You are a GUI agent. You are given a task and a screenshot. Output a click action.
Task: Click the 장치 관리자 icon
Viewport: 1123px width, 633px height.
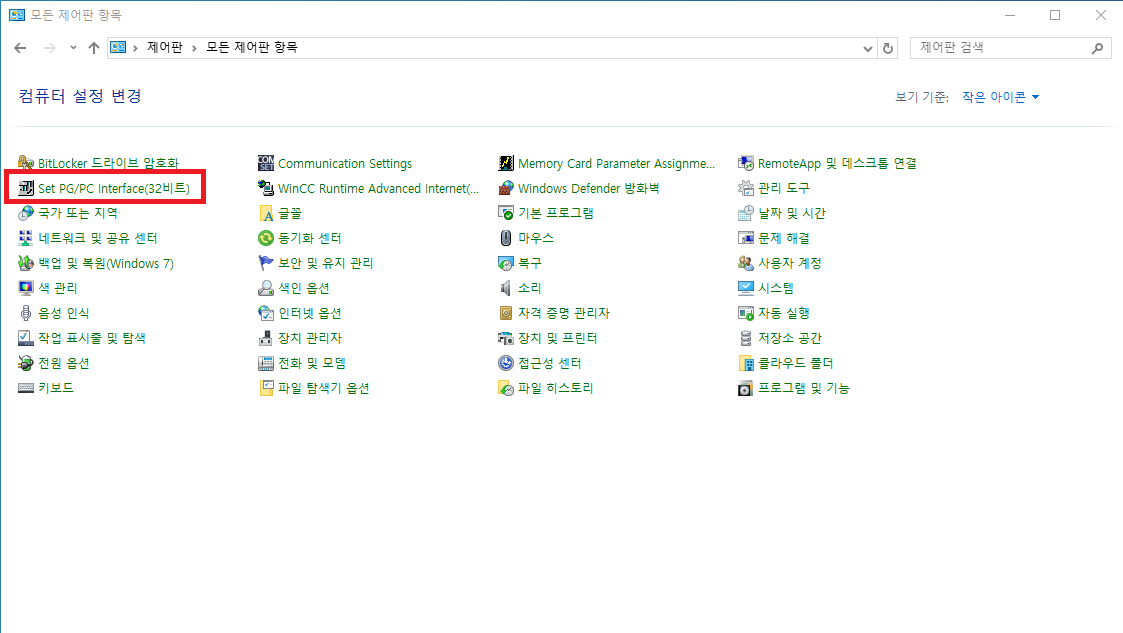pos(266,338)
